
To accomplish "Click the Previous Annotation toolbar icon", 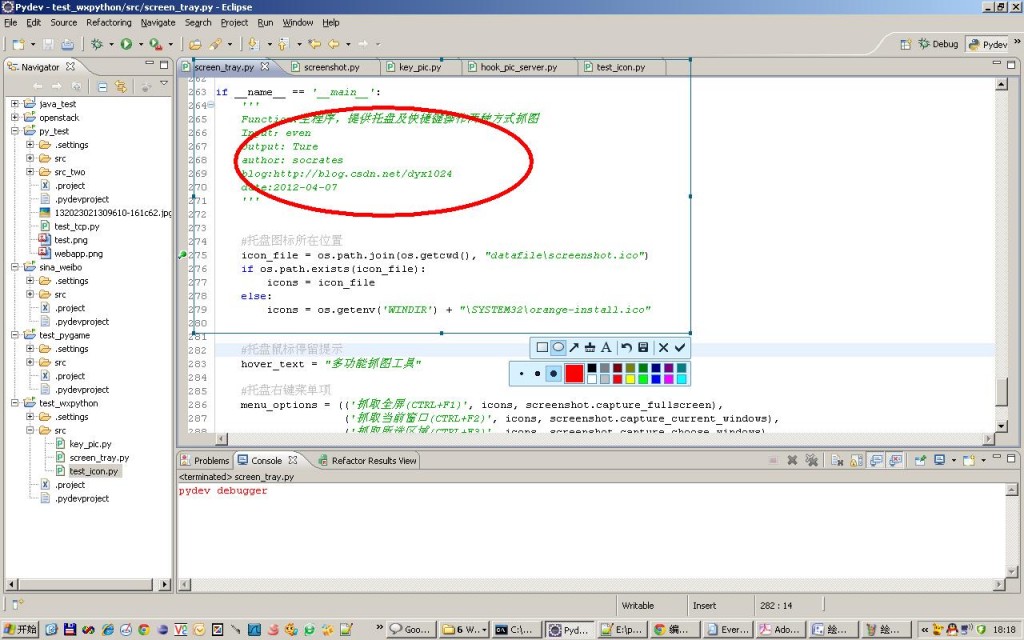I will pos(283,44).
